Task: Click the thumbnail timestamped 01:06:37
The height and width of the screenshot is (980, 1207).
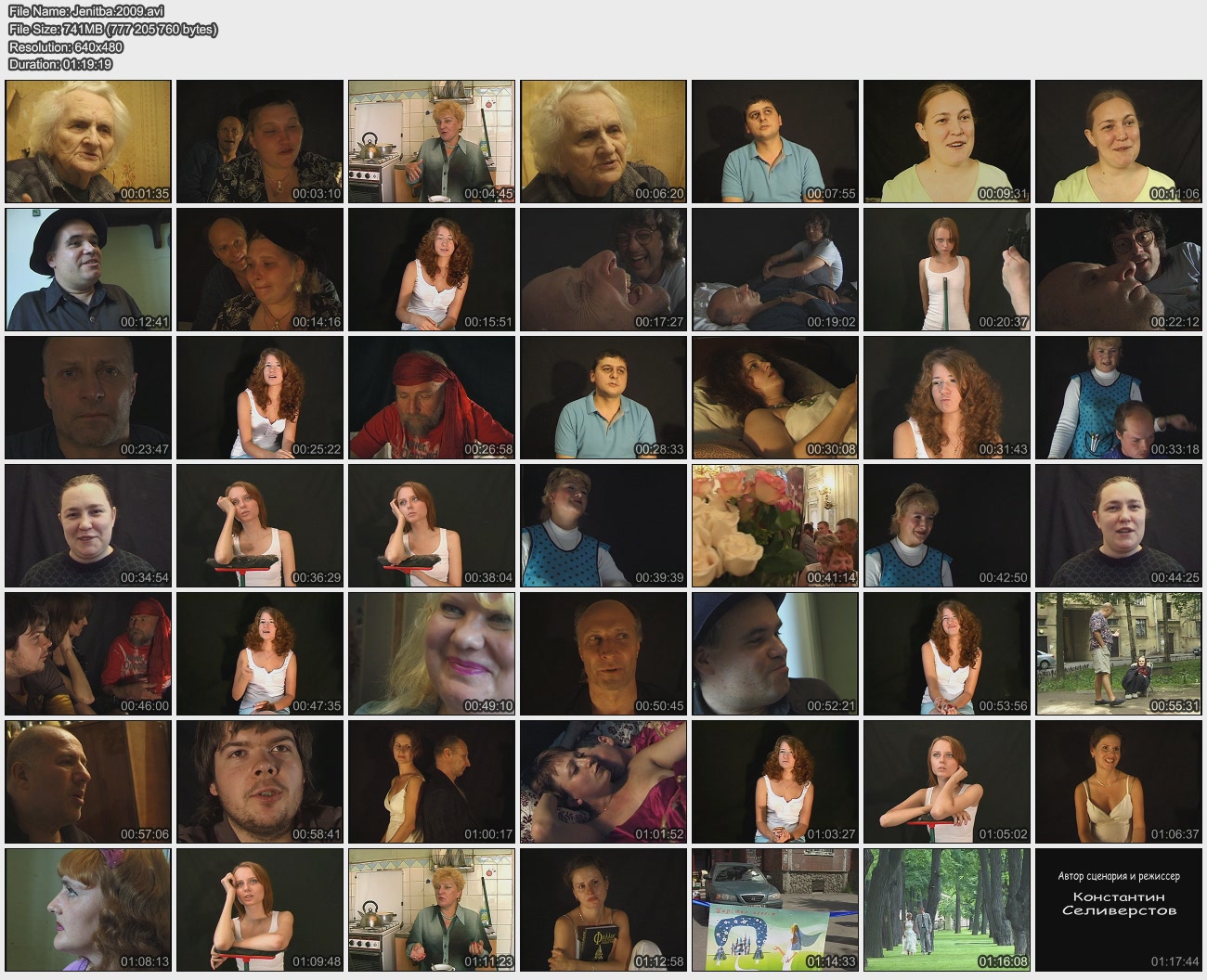Action: click(1119, 781)
